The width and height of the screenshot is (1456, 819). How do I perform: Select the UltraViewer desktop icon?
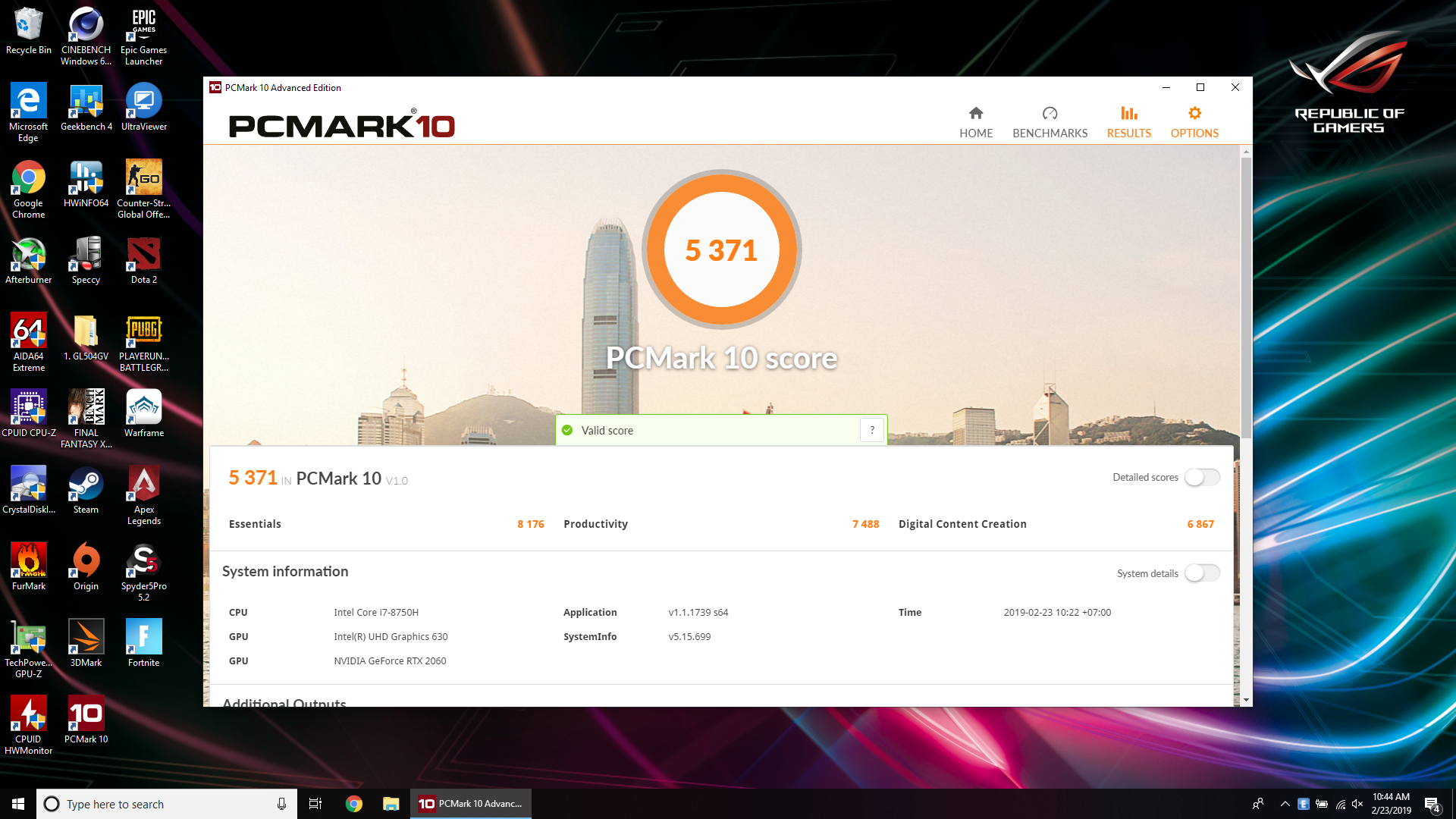pos(143,107)
